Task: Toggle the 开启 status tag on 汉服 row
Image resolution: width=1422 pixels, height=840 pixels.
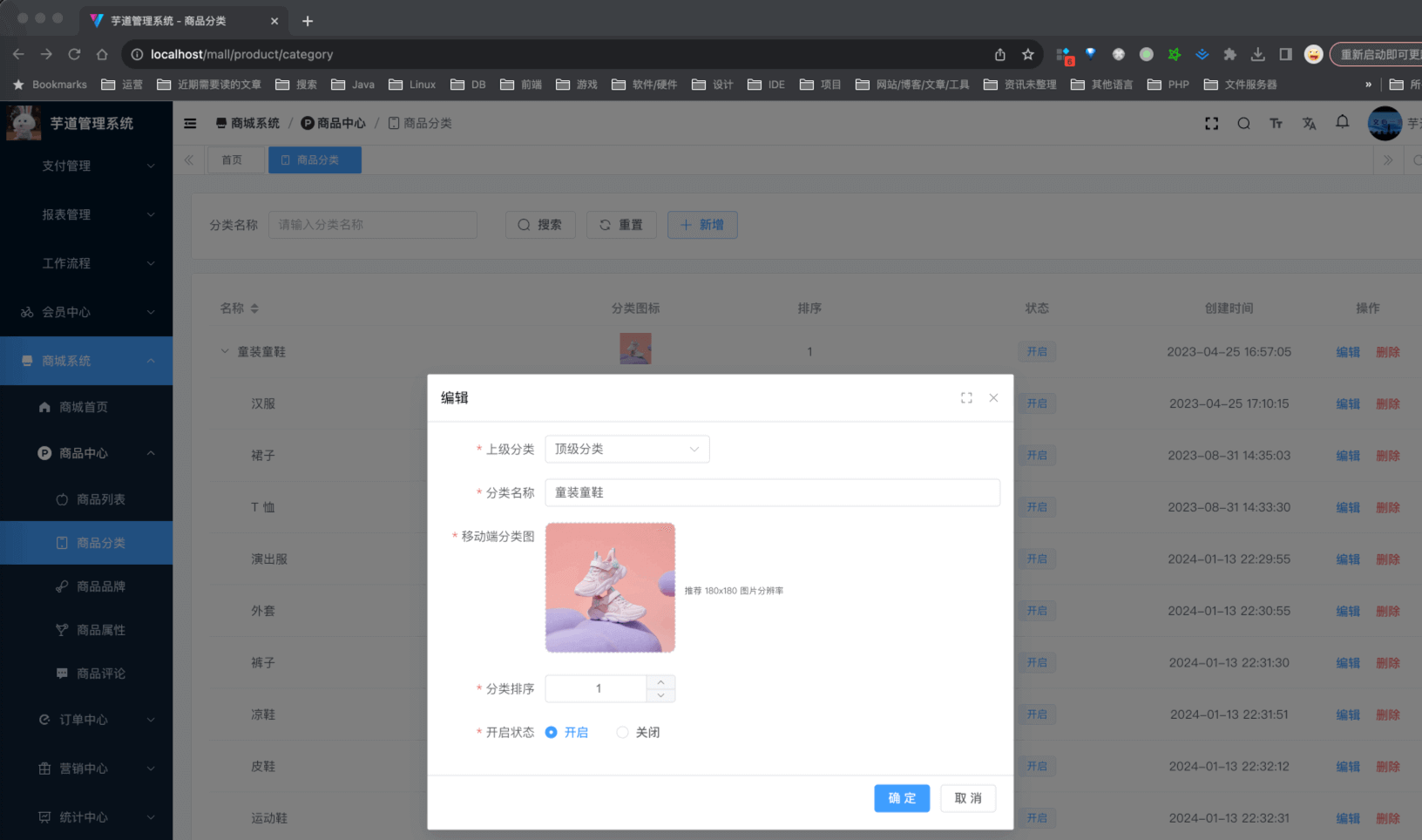Action: (1037, 403)
